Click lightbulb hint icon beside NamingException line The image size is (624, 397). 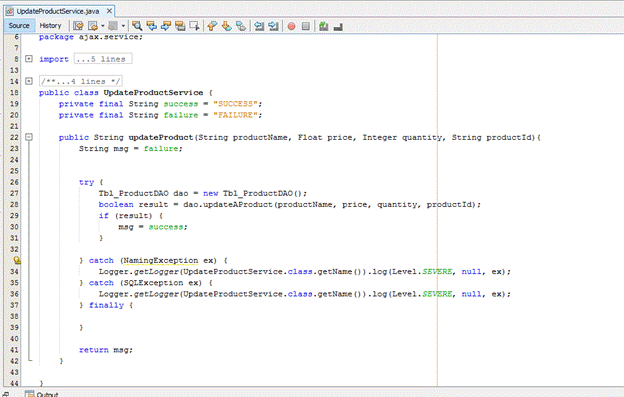pyautogui.click(x=17, y=260)
